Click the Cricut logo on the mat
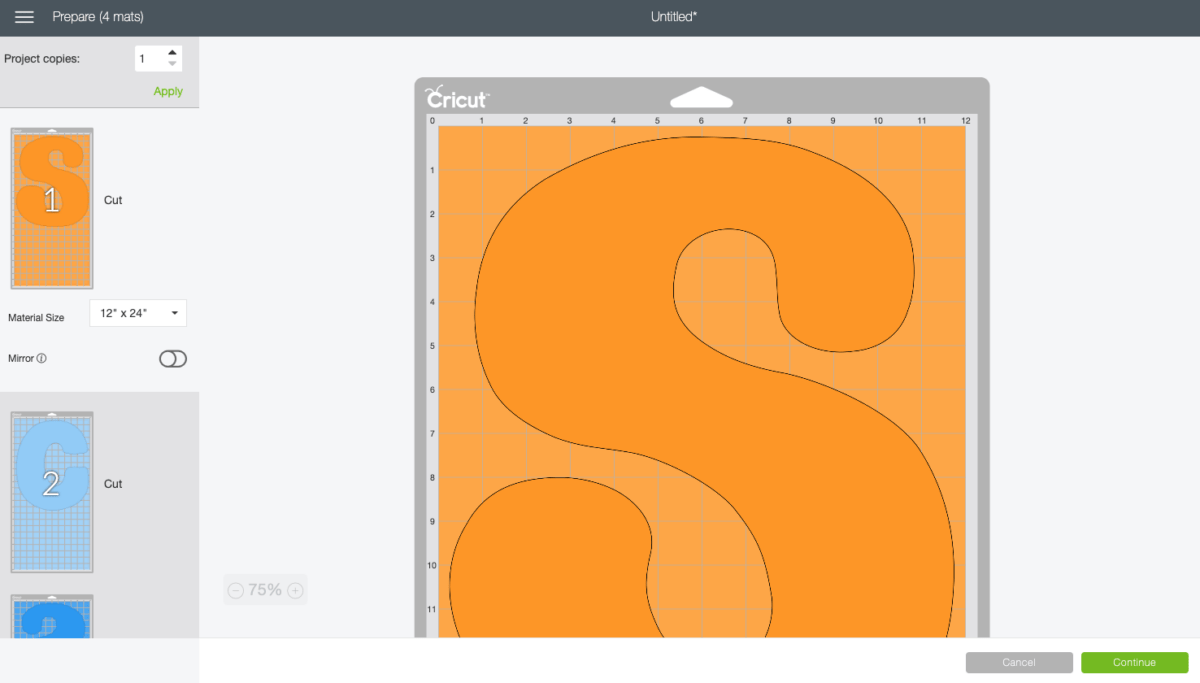1200x683 pixels. [x=456, y=98]
